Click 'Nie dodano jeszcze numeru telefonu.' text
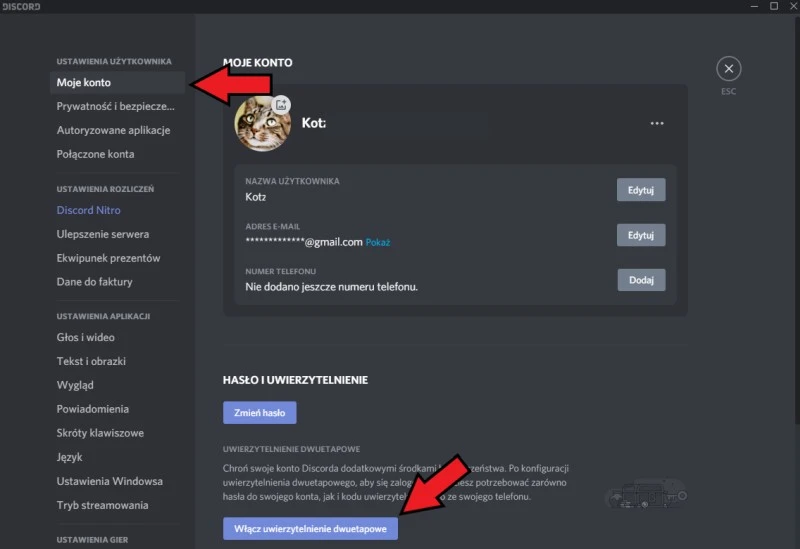800x549 pixels. (331, 287)
